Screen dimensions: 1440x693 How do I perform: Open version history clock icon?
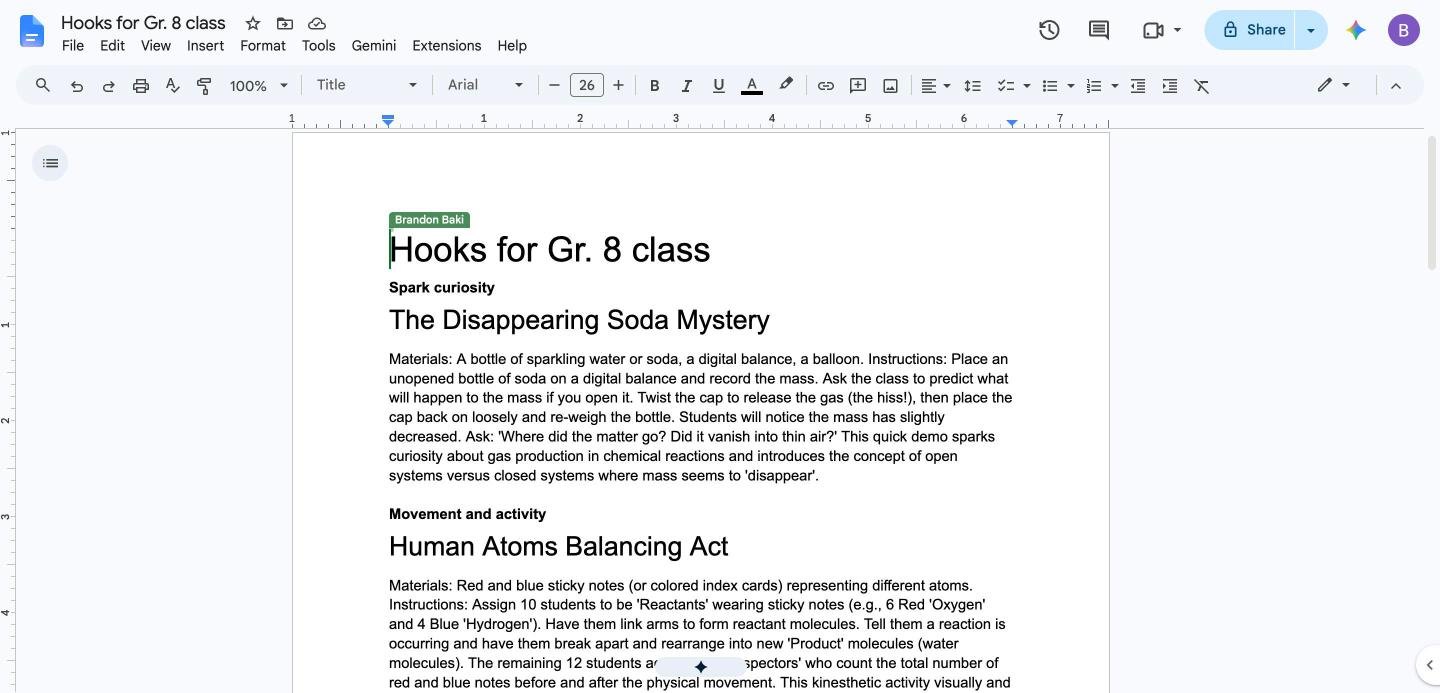point(1049,30)
